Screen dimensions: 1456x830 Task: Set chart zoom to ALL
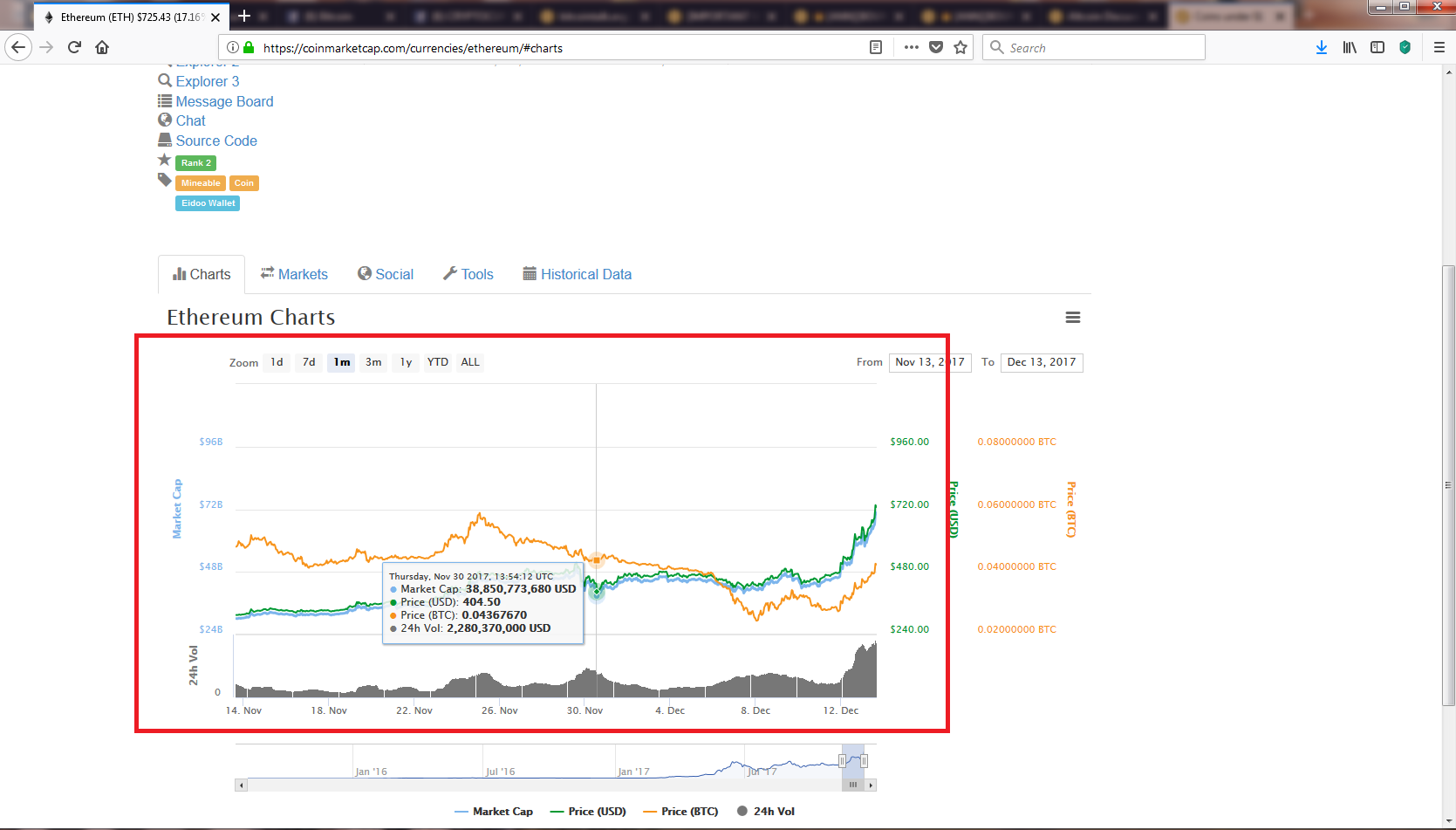470,362
